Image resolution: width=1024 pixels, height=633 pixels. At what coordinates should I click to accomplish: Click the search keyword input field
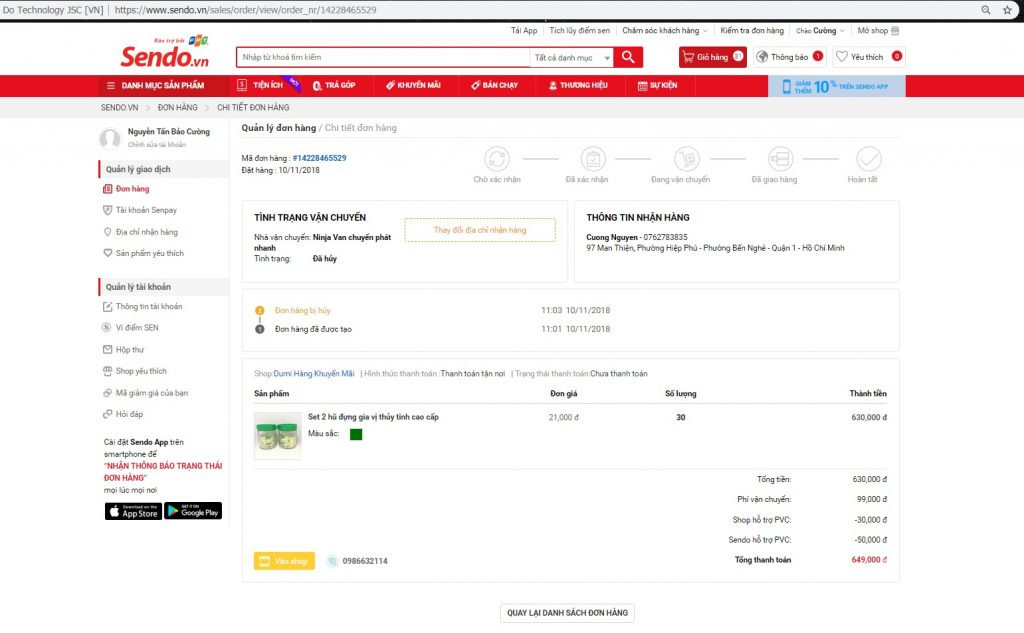[x=383, y=58]
